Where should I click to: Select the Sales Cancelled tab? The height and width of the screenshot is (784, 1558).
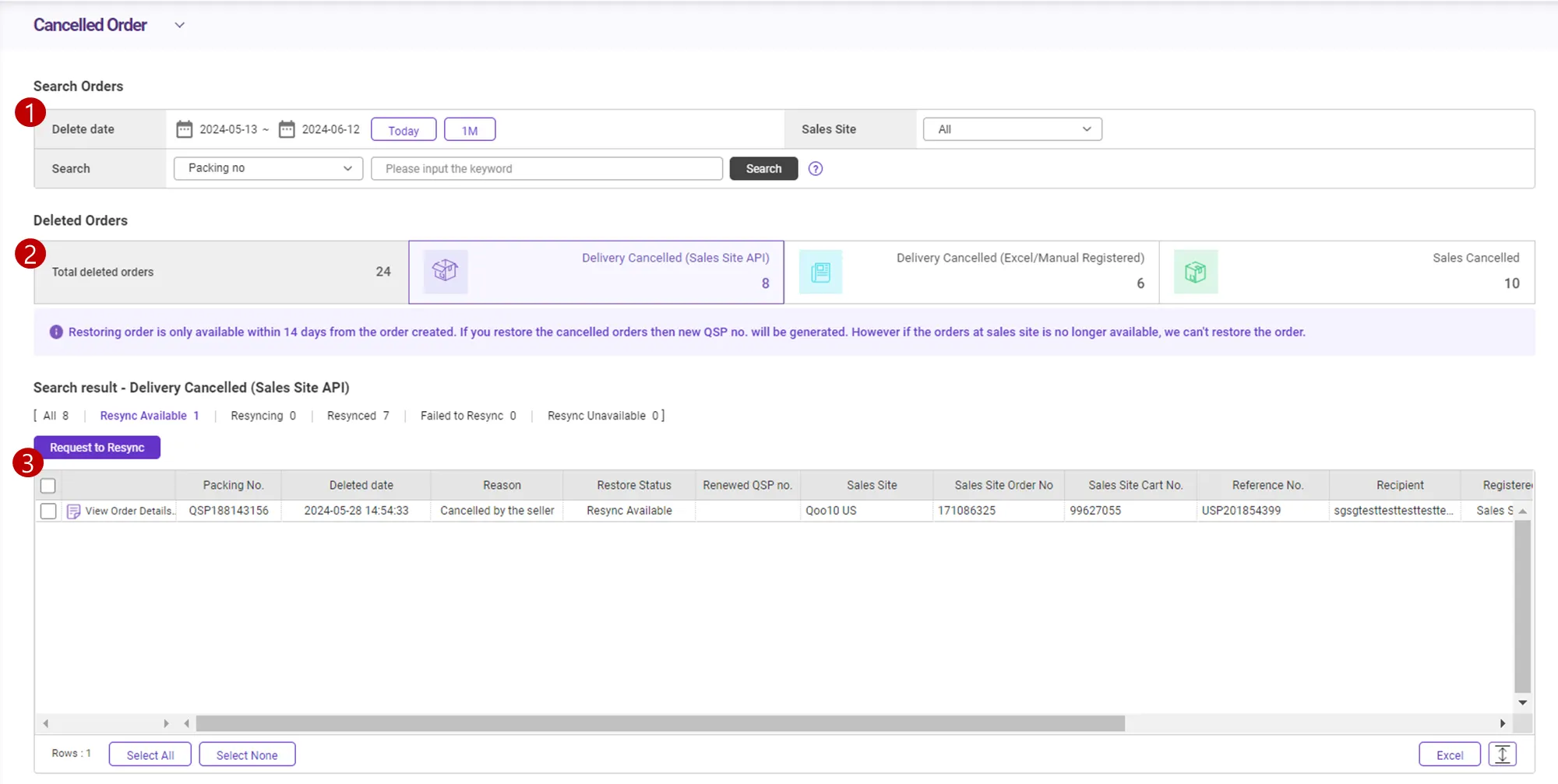click(x=1347, y=272)
